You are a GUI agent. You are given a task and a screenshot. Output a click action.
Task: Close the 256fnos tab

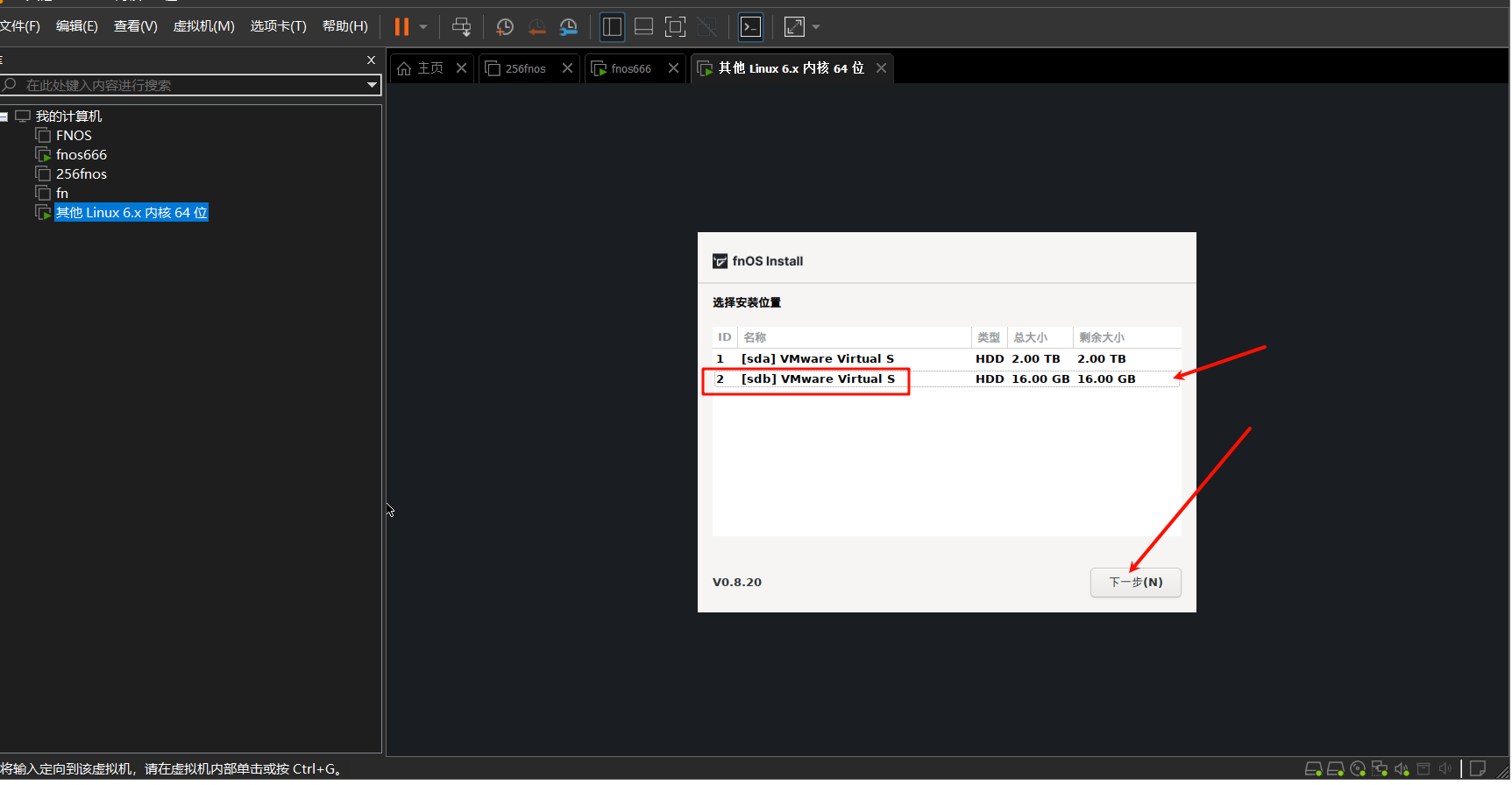567,68
